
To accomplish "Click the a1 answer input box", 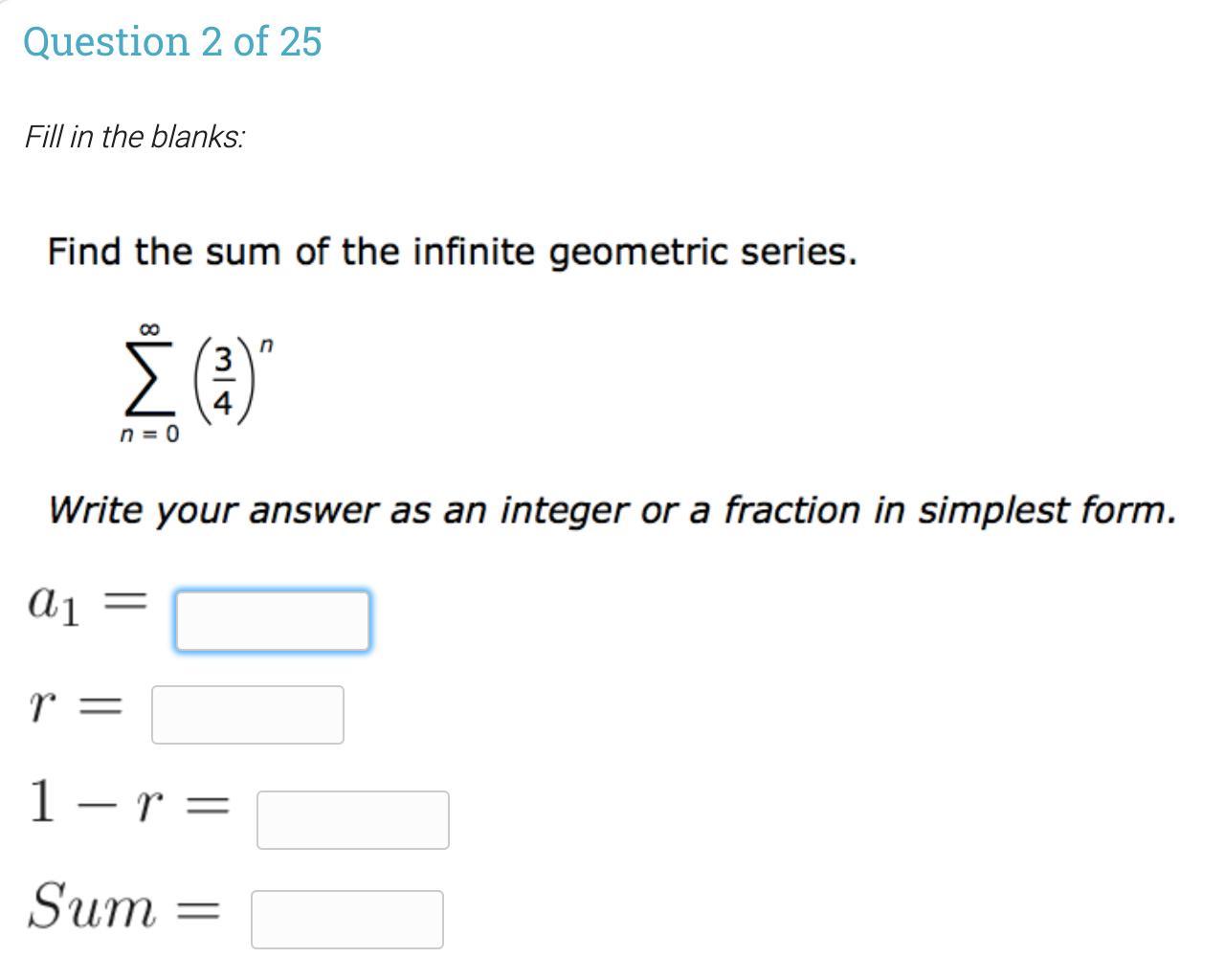I will (x=272, y=621).
